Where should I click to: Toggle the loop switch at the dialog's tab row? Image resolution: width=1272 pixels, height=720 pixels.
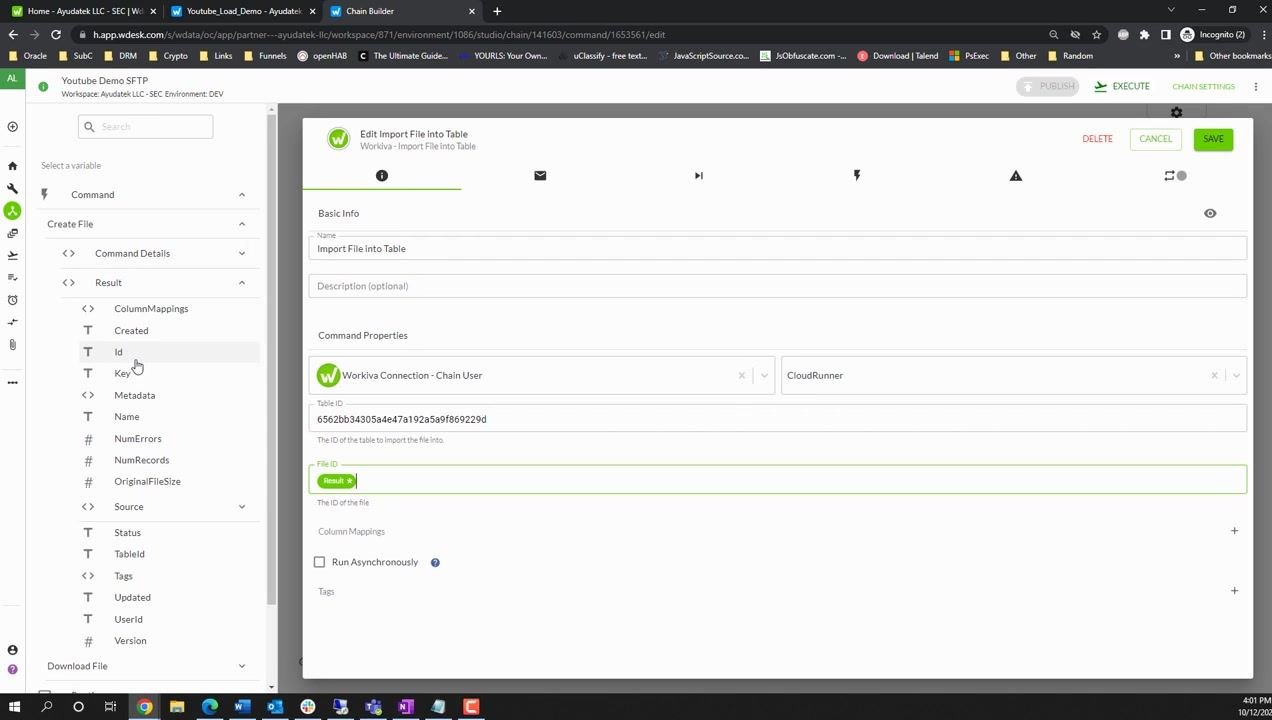(x=1175, y=176)
